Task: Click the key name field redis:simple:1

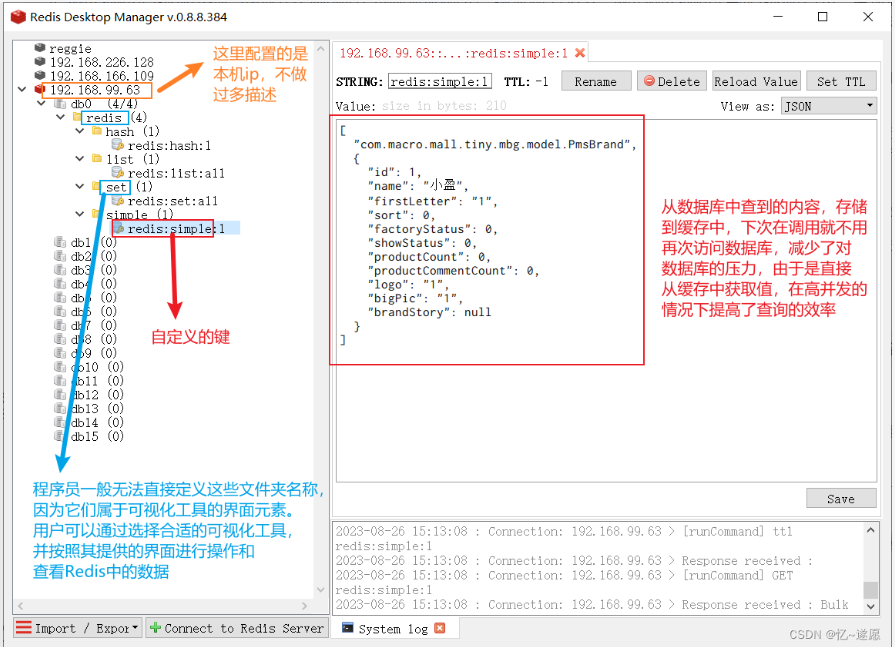Action: (x=440, y=82)
